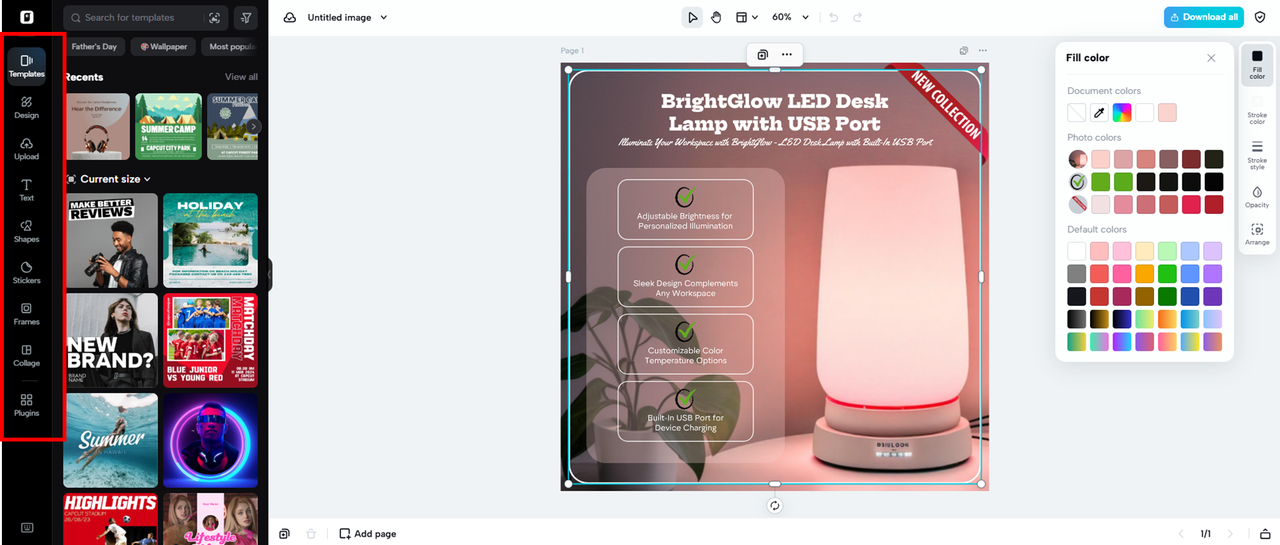
Task: Click the trash delete page icon
Action: [311, 534]
